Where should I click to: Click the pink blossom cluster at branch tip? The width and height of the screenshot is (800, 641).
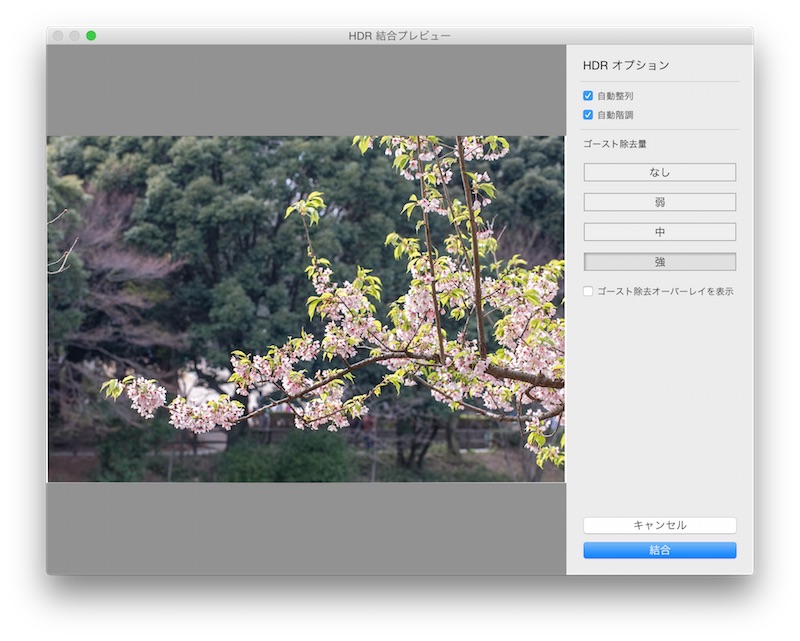click(x=147, y=395)
